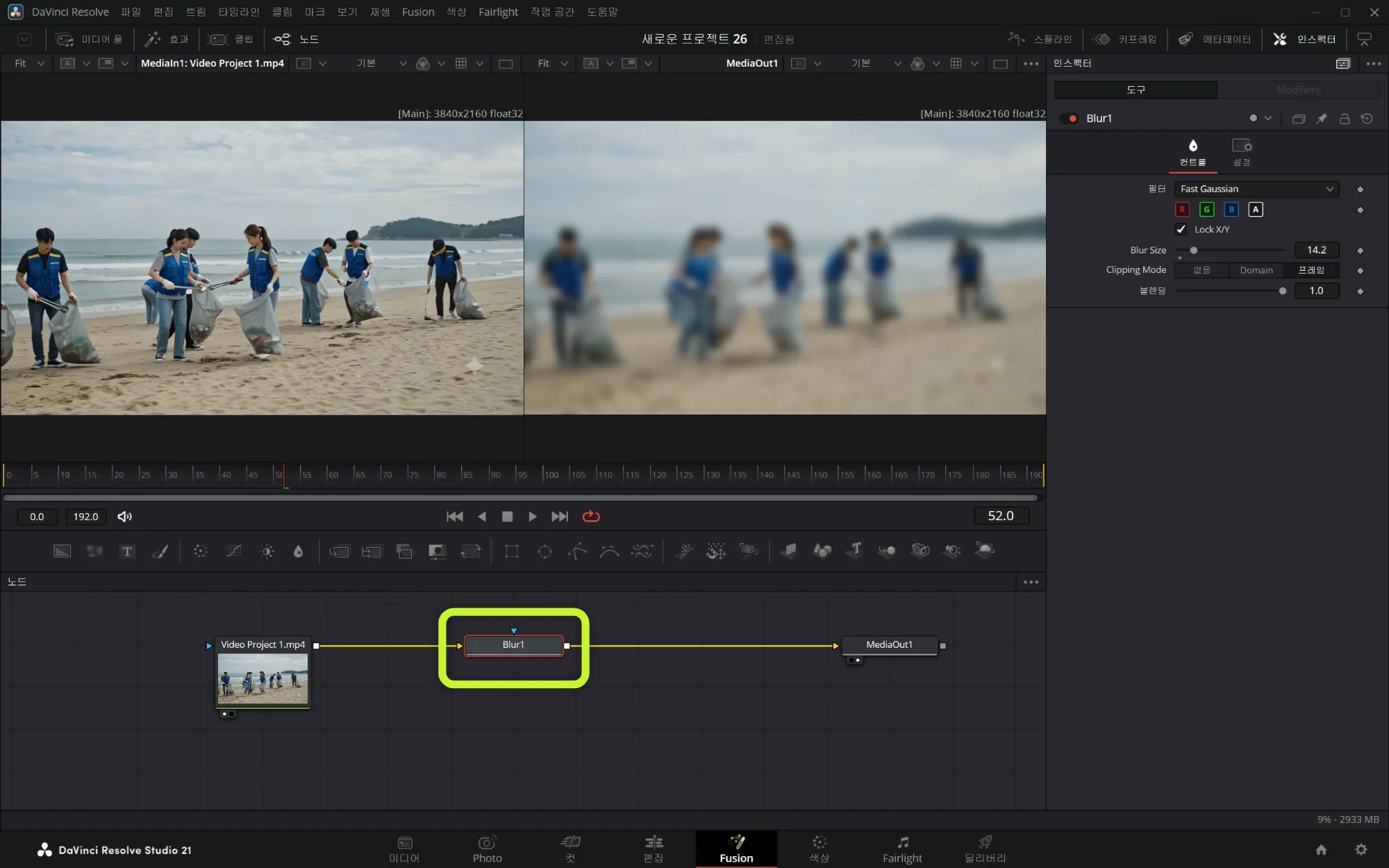Reset Blur1 settings with the reset icon
Image resolution: width=1389 pixels, height=868 pixels.
tap(1367, 119)
